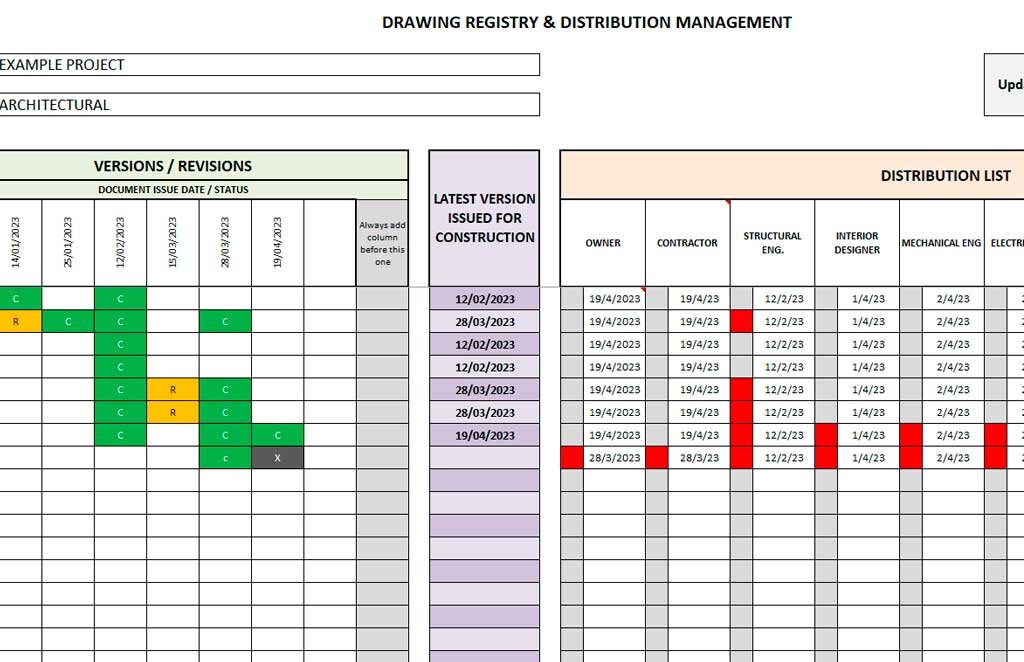Select the MECHANICAL ENG column header
This screenshot has width=1024, height=662.
(x=941, y=242)
